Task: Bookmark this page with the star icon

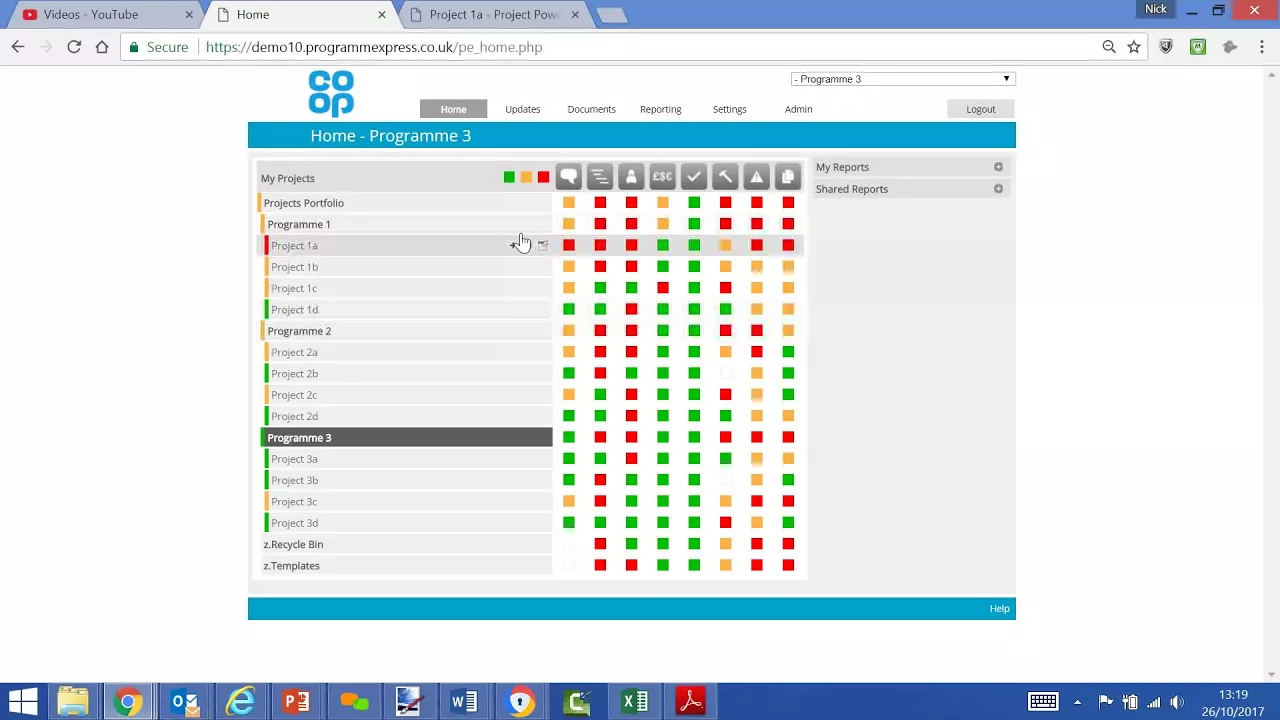Action: tap(1134, 47)
